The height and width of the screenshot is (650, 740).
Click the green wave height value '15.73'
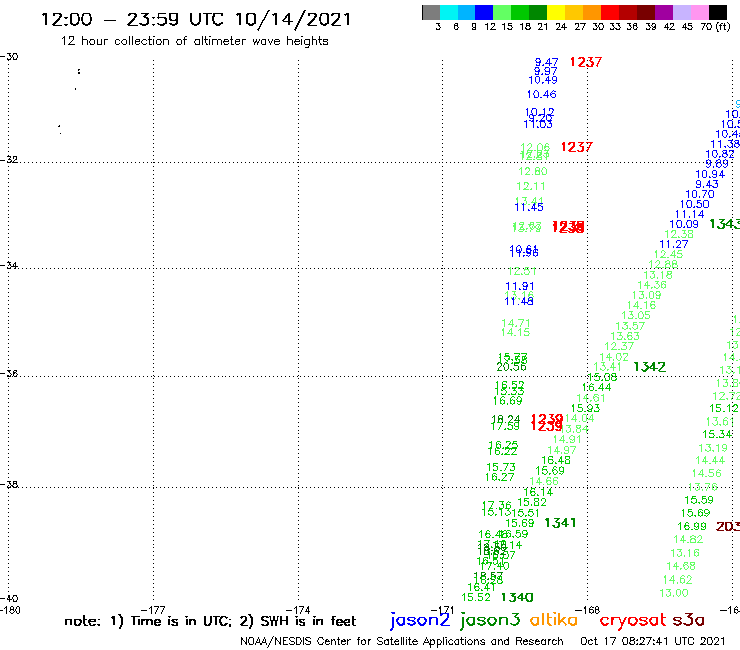(x=501, y=467)
